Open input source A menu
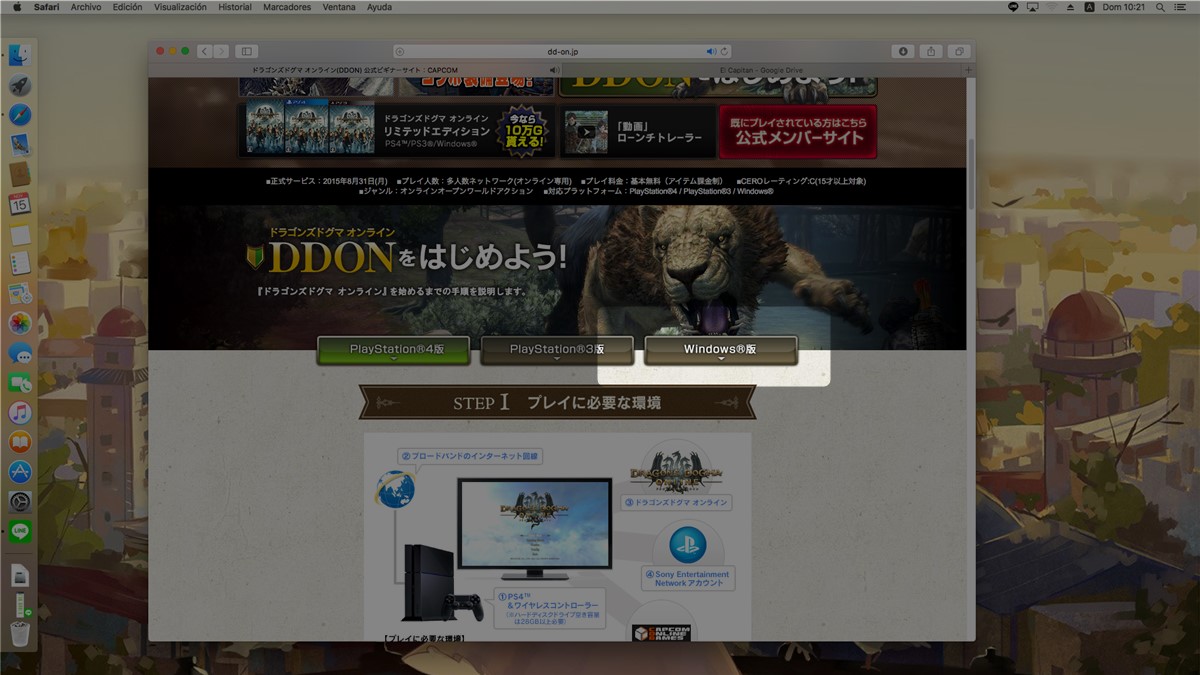The image size is (1200, 675). coord(1089,7)
